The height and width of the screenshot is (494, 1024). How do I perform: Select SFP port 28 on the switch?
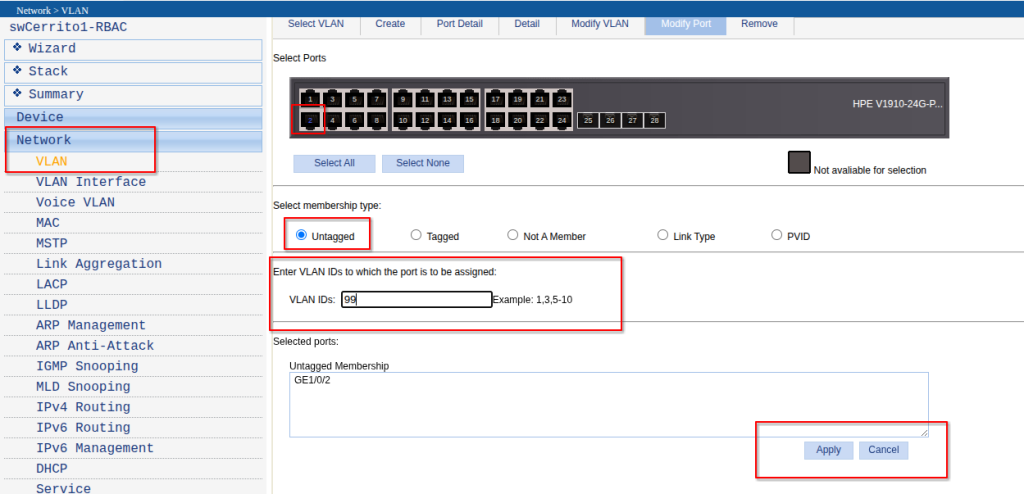point(654,120)
